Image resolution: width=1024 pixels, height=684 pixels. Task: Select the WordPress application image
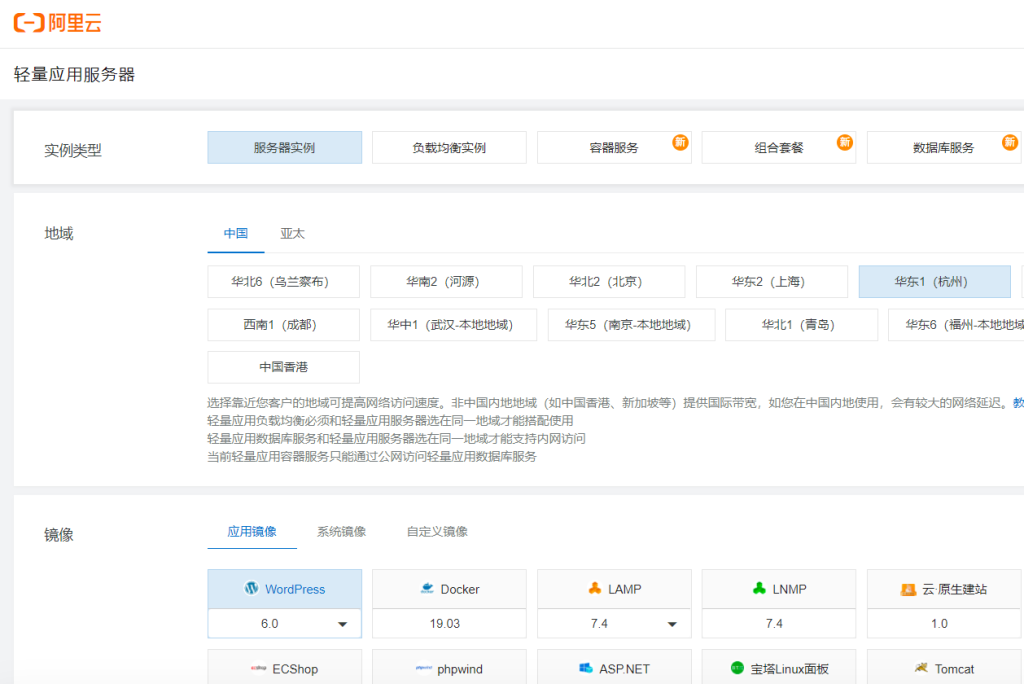coord(284,589)
